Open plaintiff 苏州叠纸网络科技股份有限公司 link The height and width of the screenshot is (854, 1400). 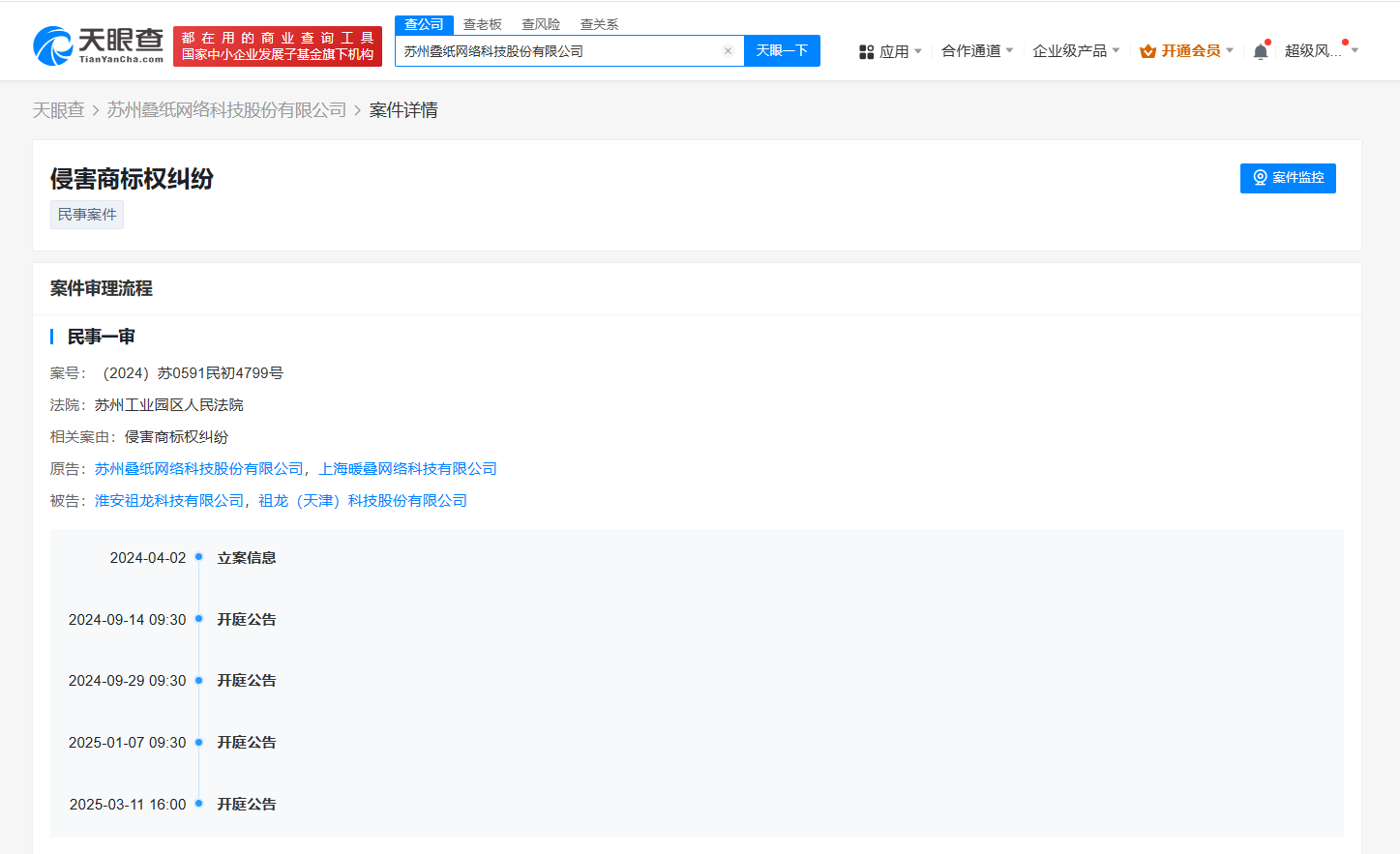coord(199,469)
